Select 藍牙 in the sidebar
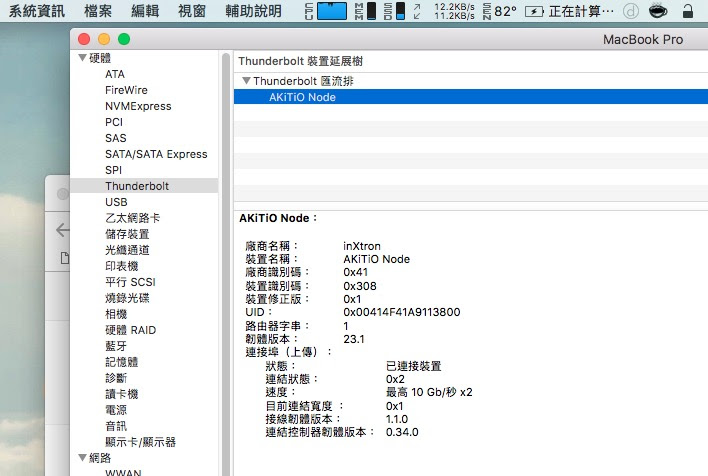This screenshot has width=708, height=476. pyautogui.click(x=116, y=346)
